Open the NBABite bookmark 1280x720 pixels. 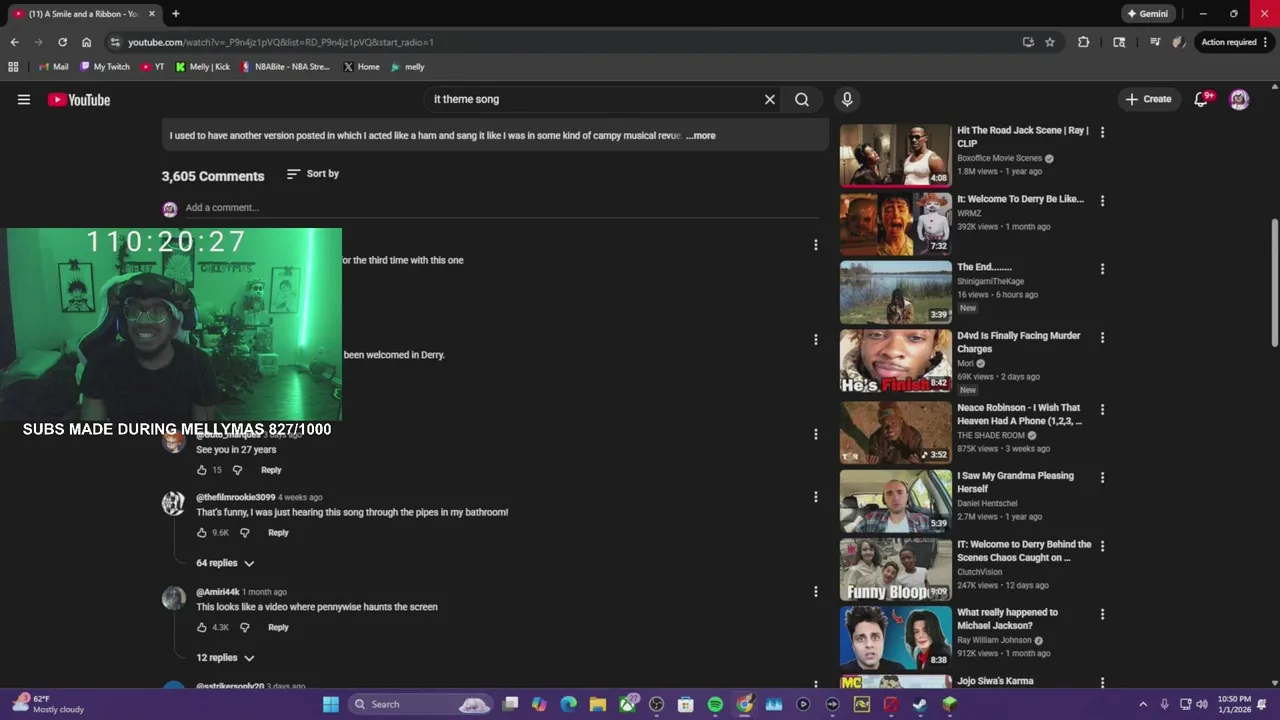click(x=285, y=67)
